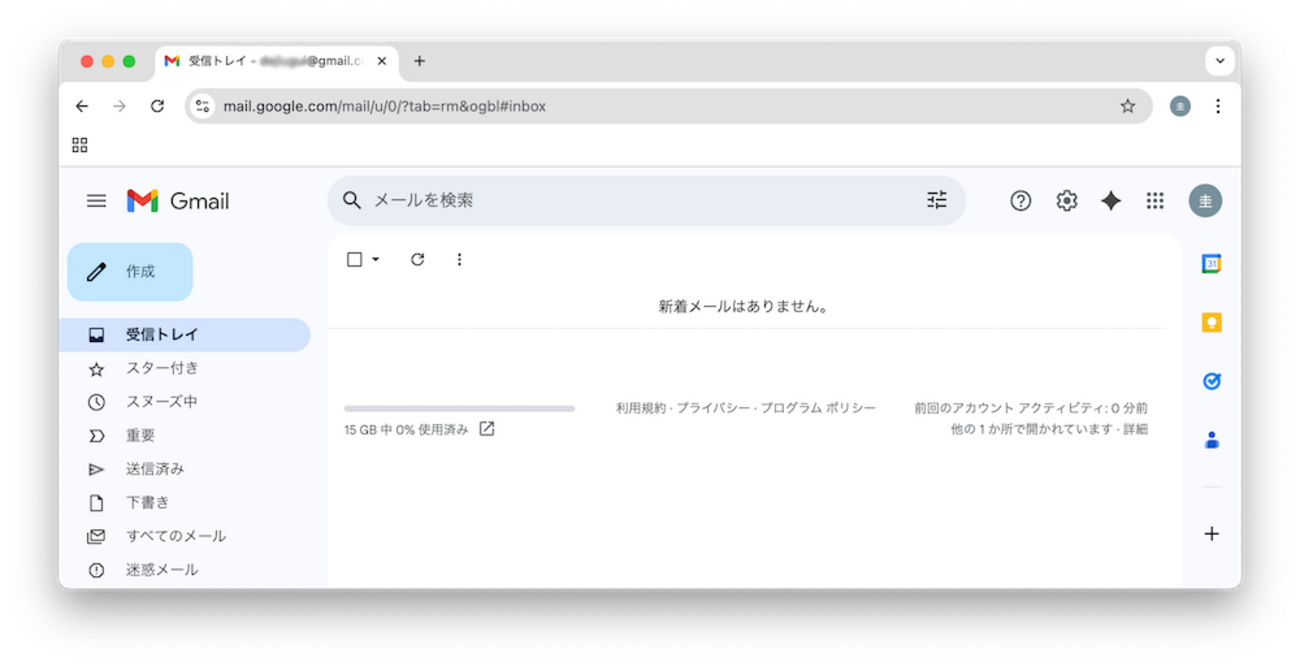Open storage management external link icon

[x=487, y=429]
